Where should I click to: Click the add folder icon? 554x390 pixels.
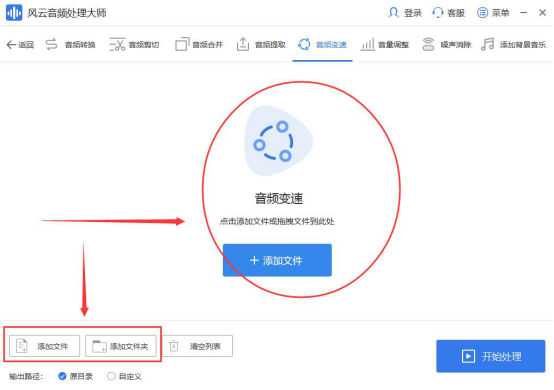[99, 346]
